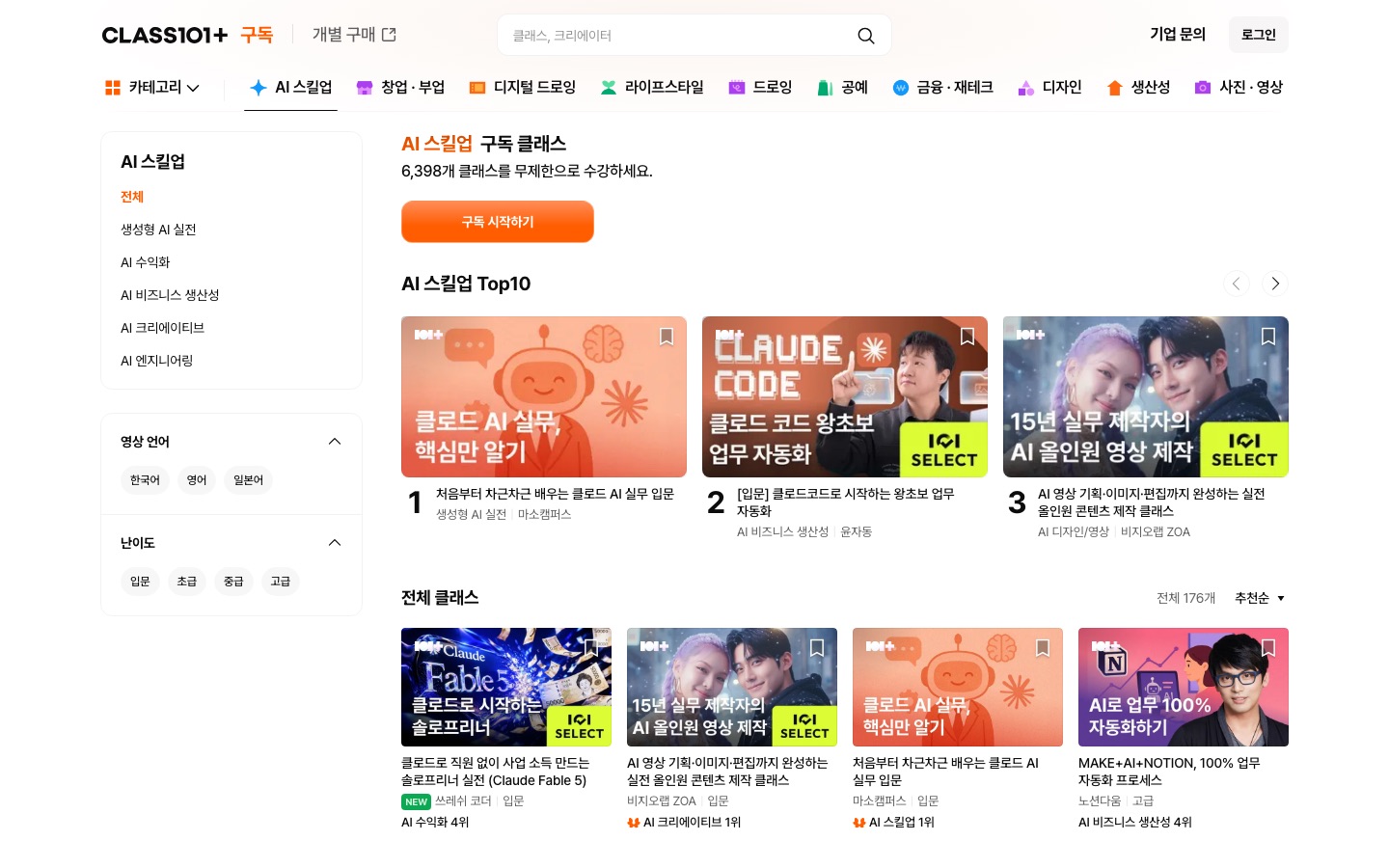
Task: Select AI 수익화 sidebar item
Action: (145, 262)
